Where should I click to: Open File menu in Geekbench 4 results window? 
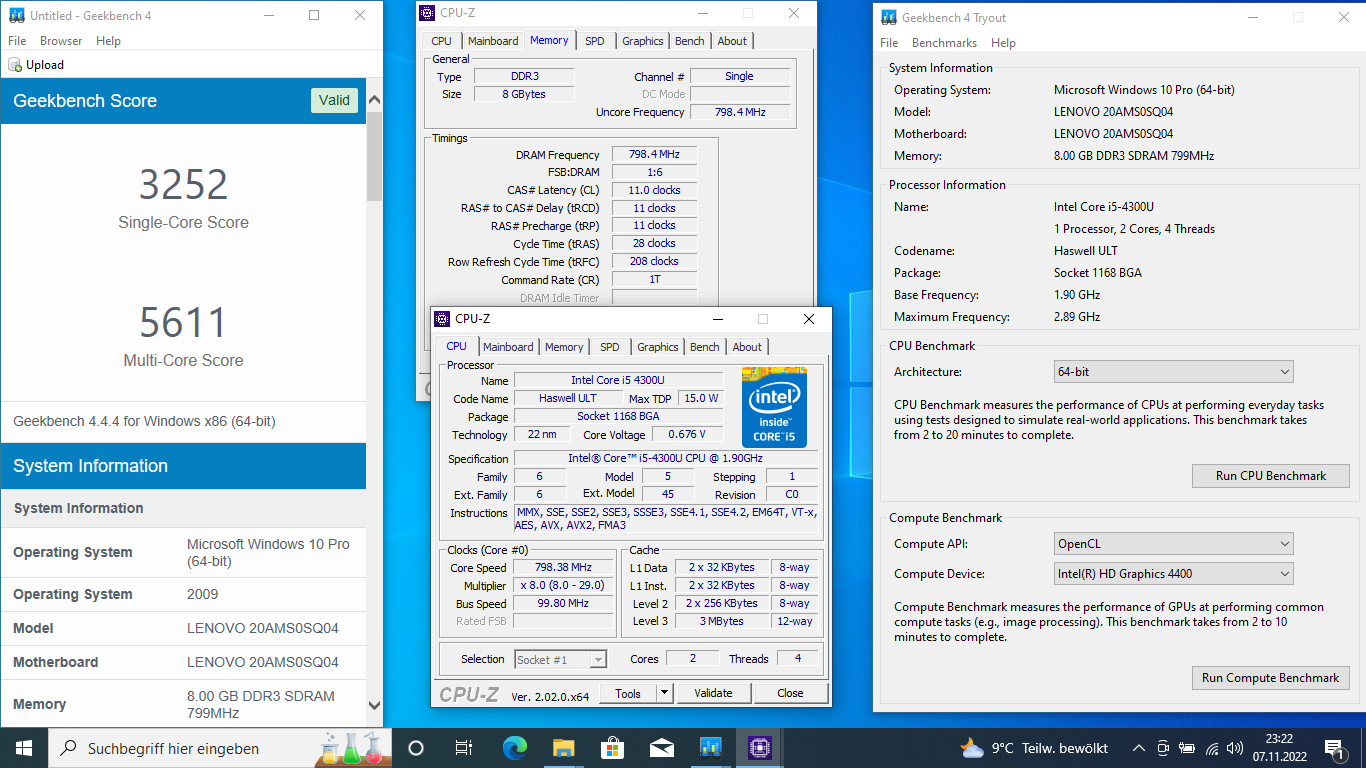pos(17,41)
